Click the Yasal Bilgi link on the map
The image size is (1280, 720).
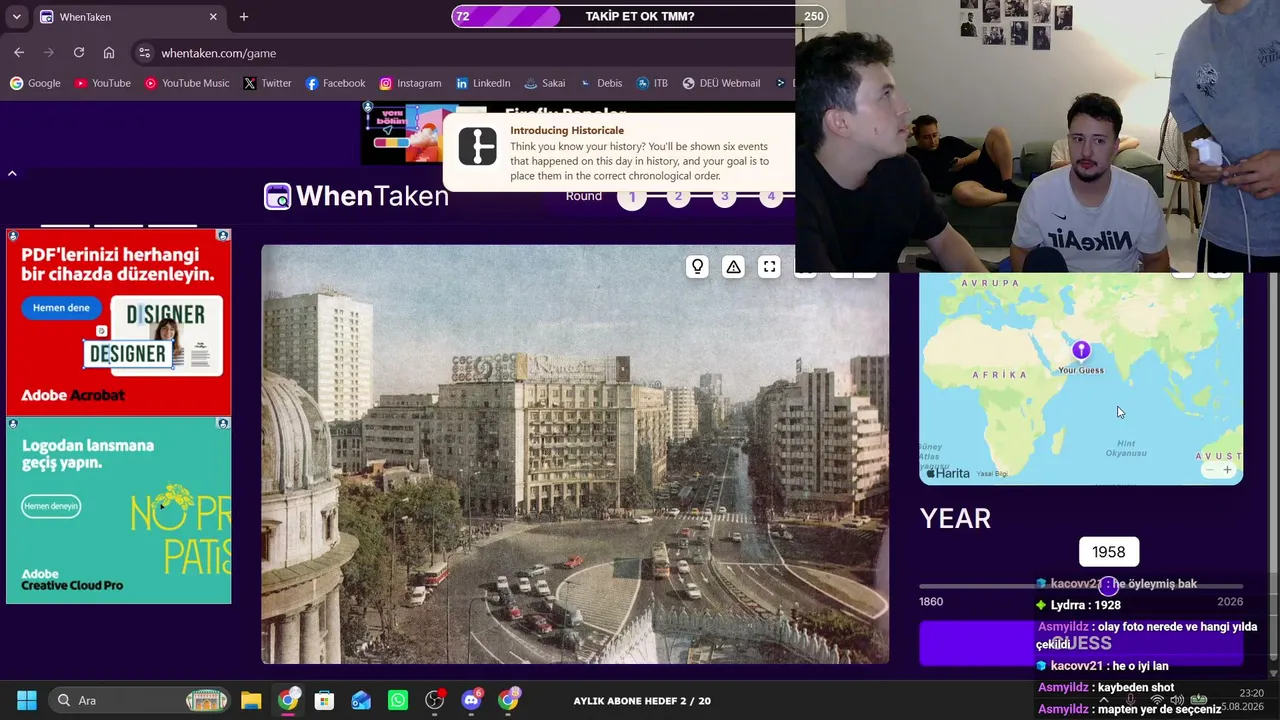[x=991, y=474]
